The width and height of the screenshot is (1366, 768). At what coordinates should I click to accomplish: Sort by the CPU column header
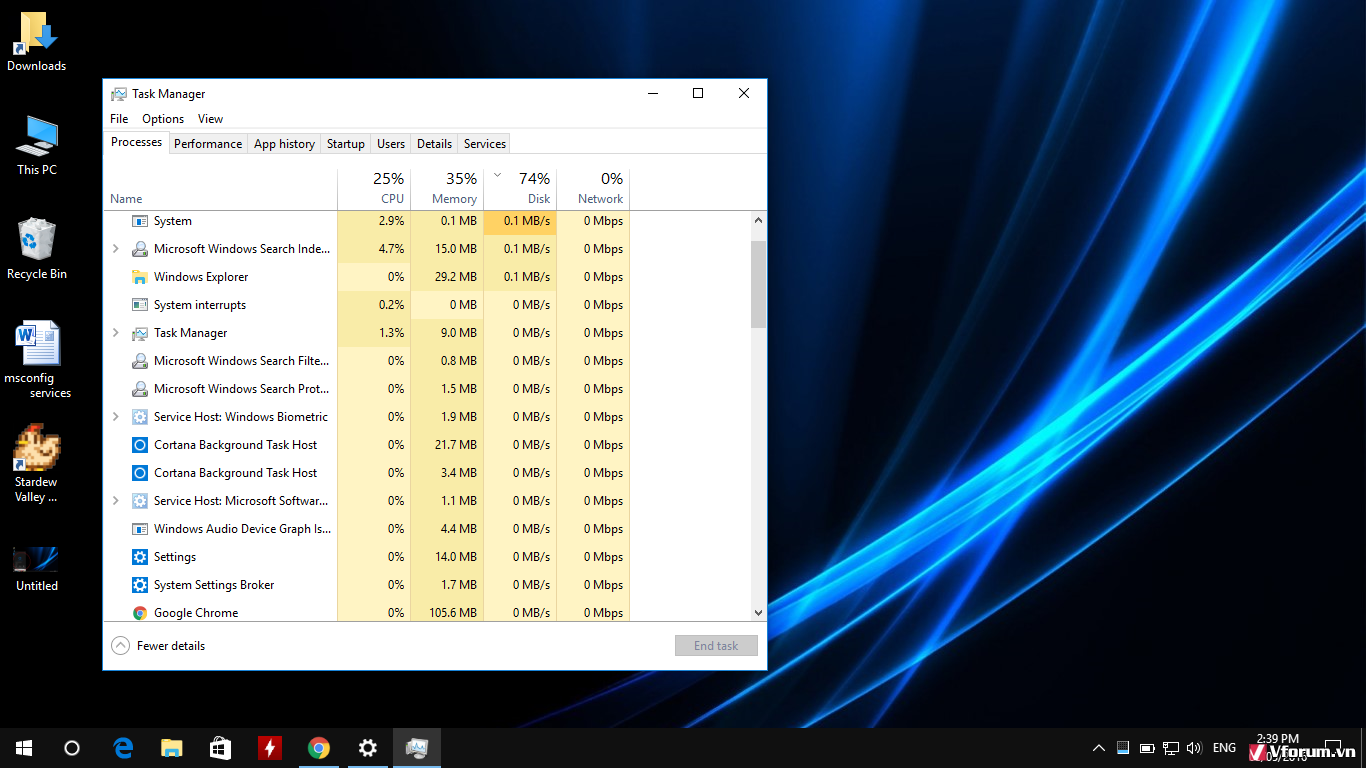click(374, 188)
